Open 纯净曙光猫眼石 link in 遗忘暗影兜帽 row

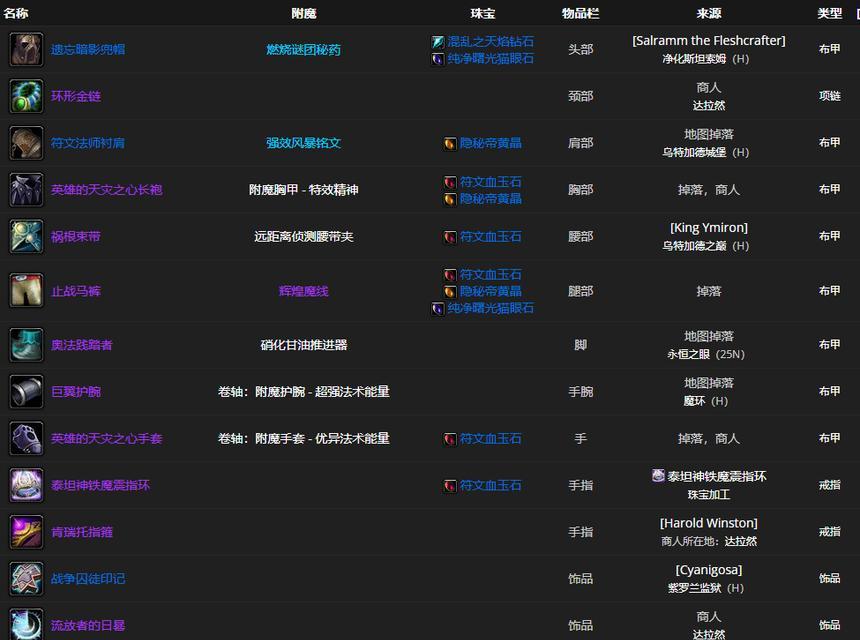point(490,59)
